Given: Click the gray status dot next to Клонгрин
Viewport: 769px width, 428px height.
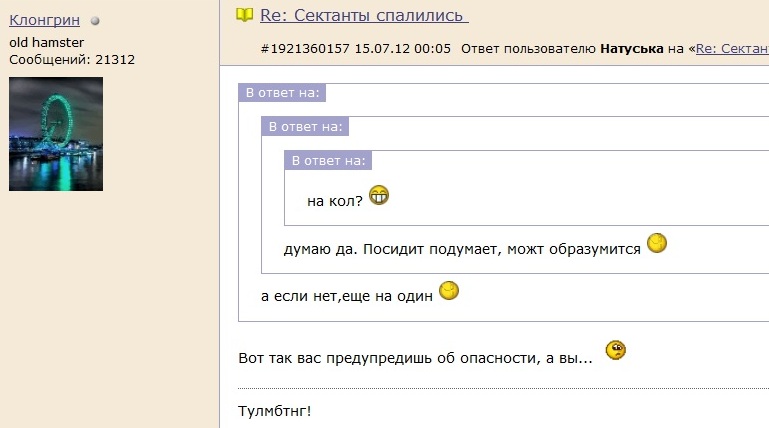Looking at the screenshot, I should coord(95,20).
